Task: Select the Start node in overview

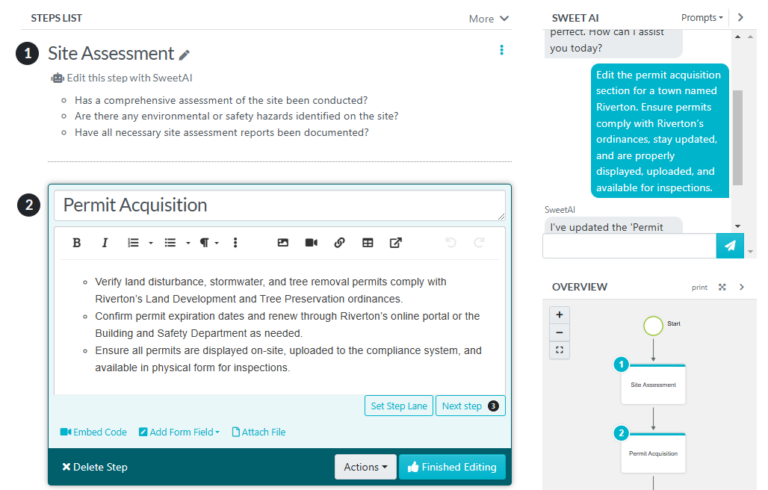Action: point(653,325)
